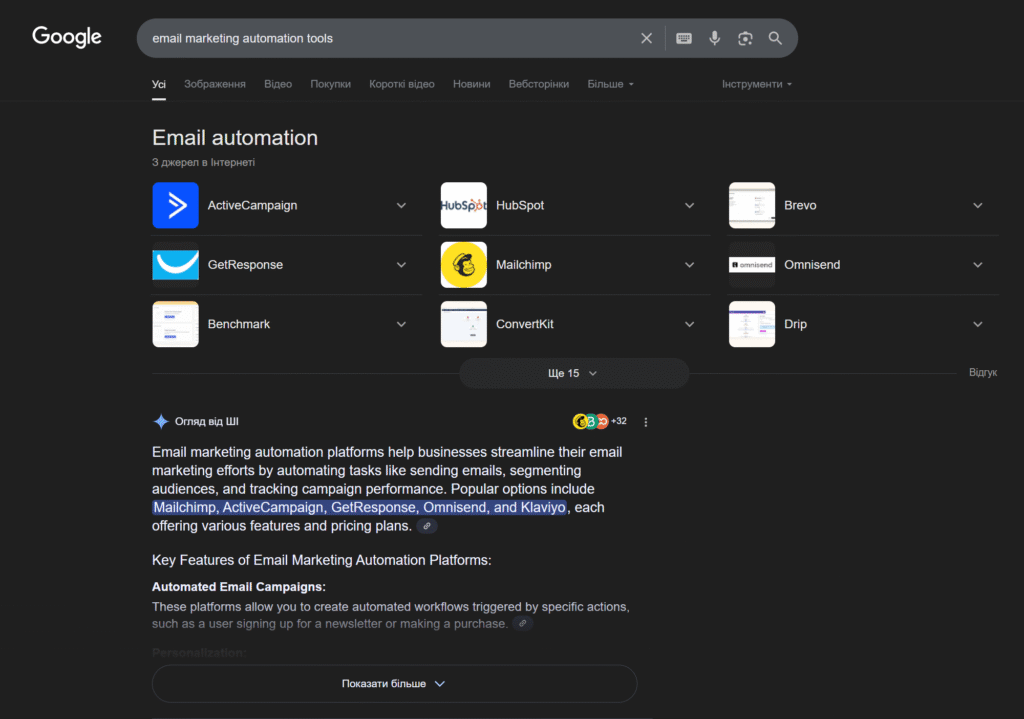This screenshot has height=719, width=1024.
Task: Open image search with Lens camera
Action: click(x=745, y=39)
